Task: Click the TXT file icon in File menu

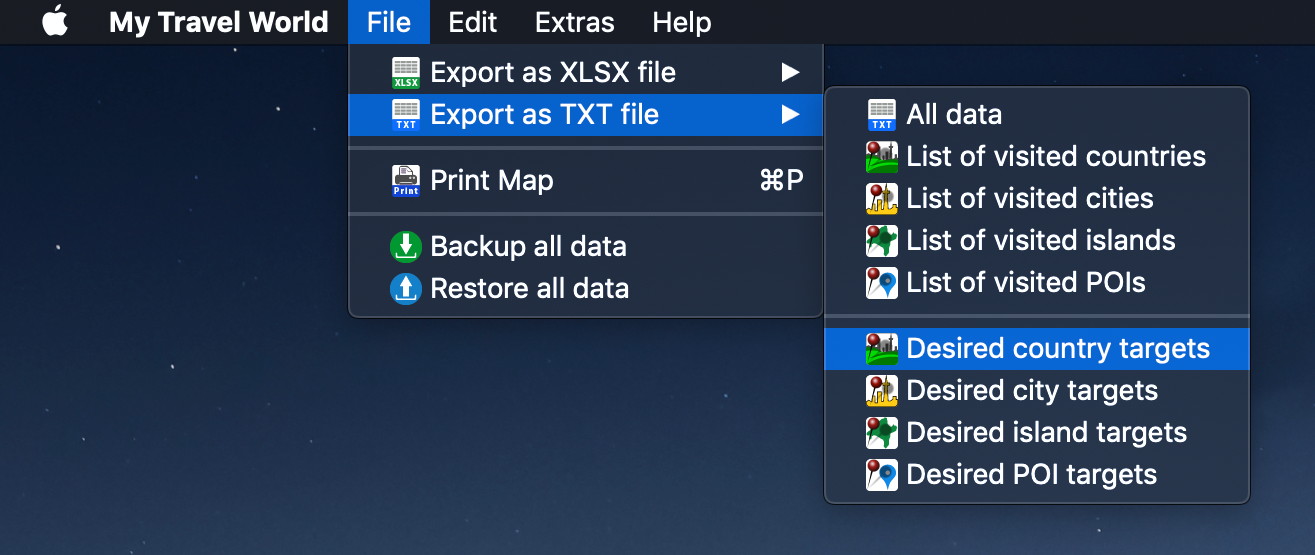Action: point(406,115)
